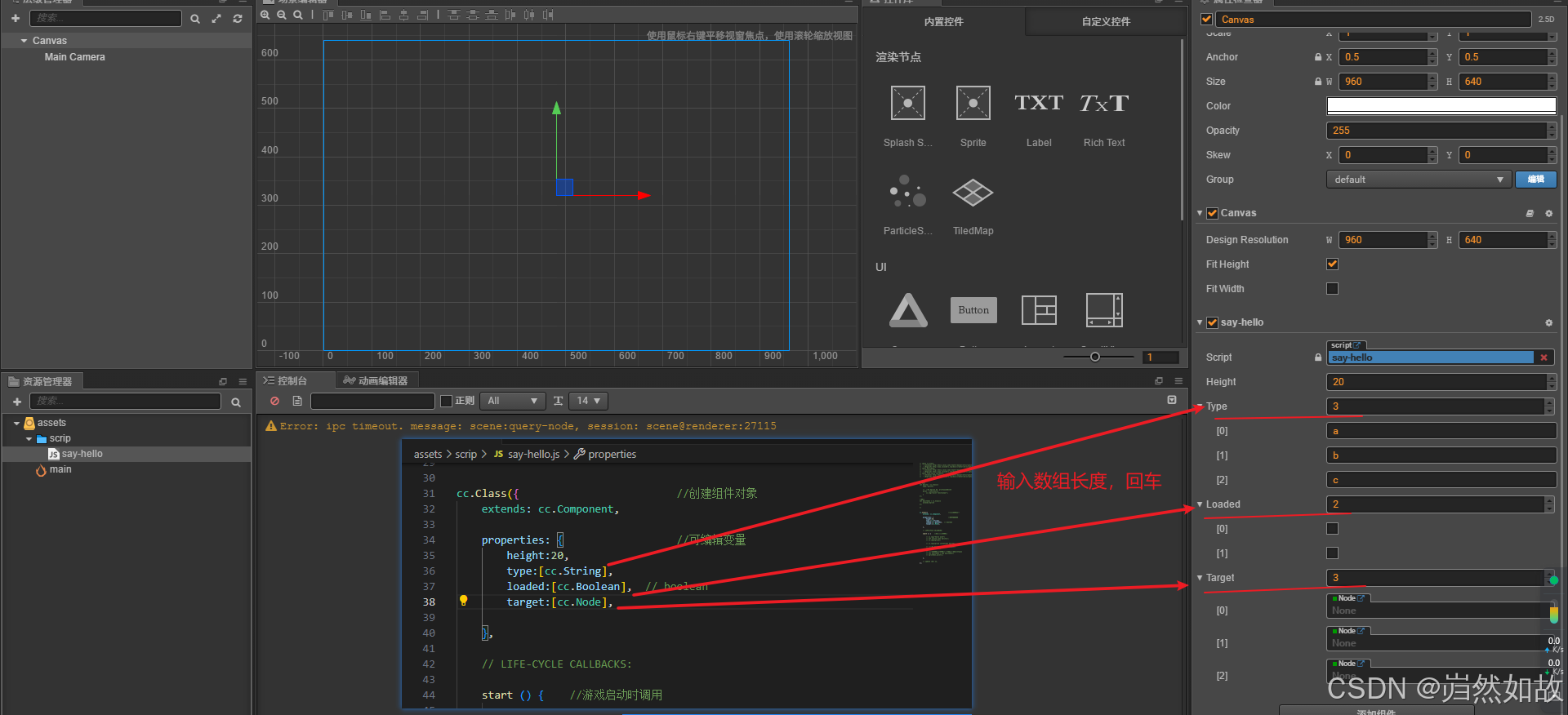Toggle the Size lock icon
This screenshot has height=715, width=1568.
1317,82
